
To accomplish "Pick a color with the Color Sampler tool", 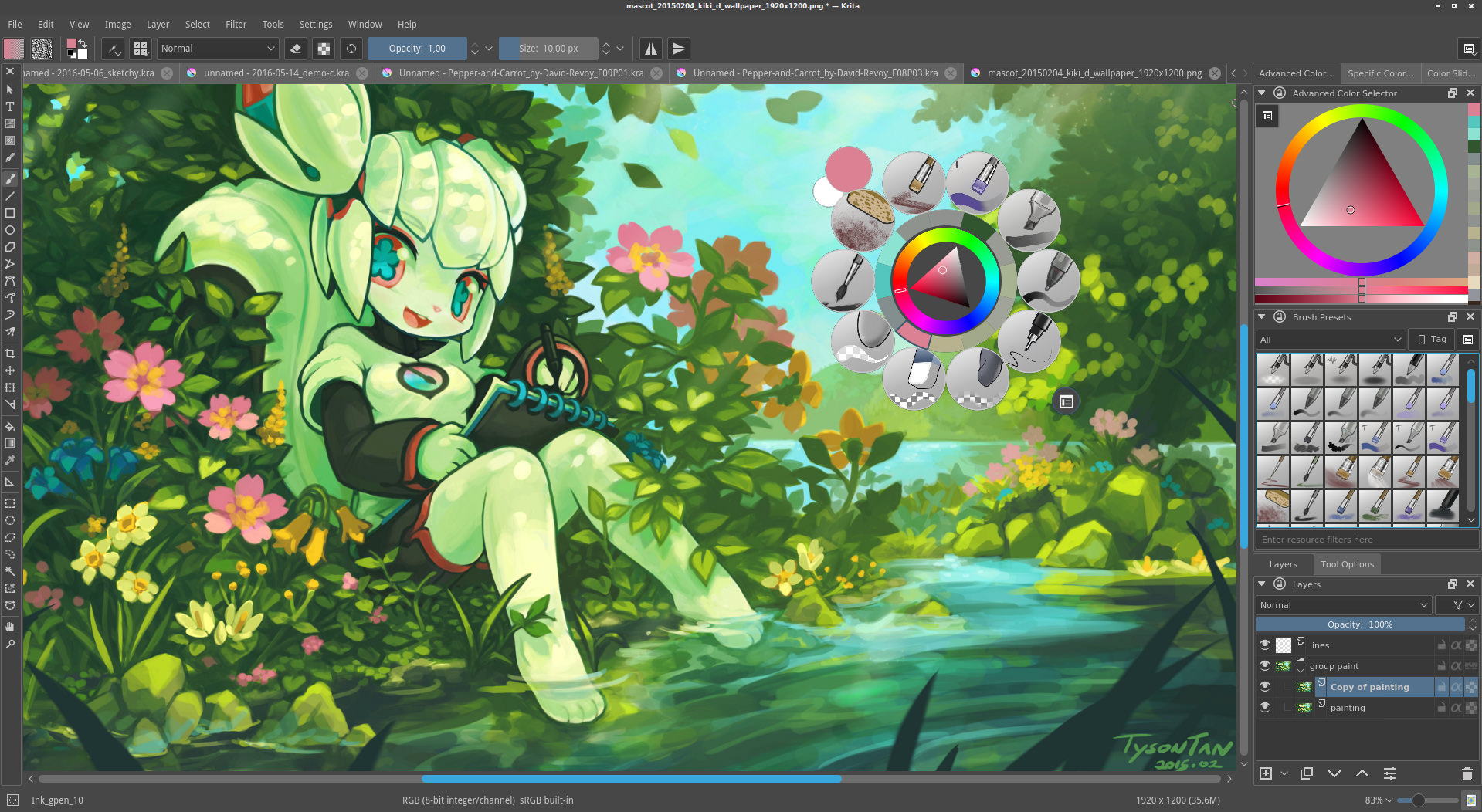I will pyautogui.click(x=10, y=460).
